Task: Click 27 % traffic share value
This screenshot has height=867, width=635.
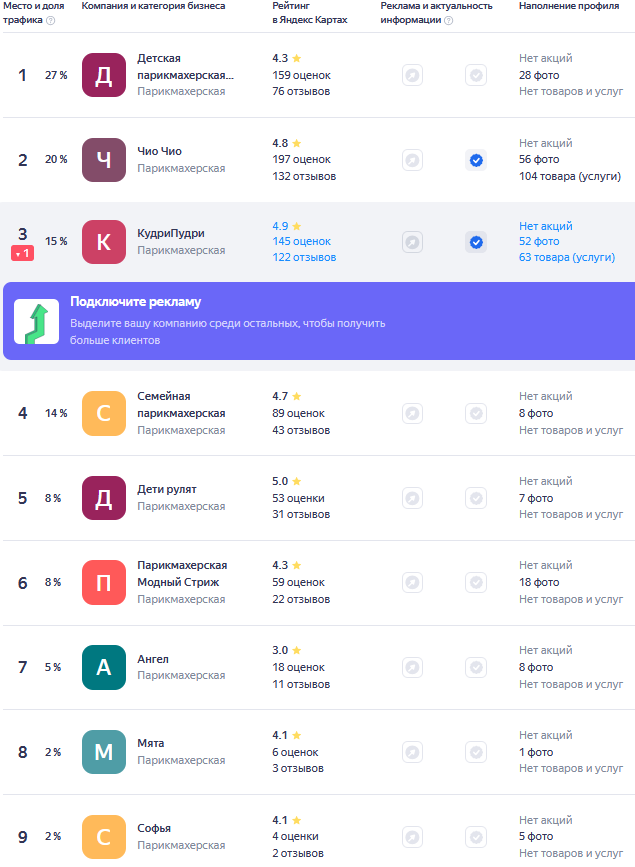Action: (x=56, y=75)
